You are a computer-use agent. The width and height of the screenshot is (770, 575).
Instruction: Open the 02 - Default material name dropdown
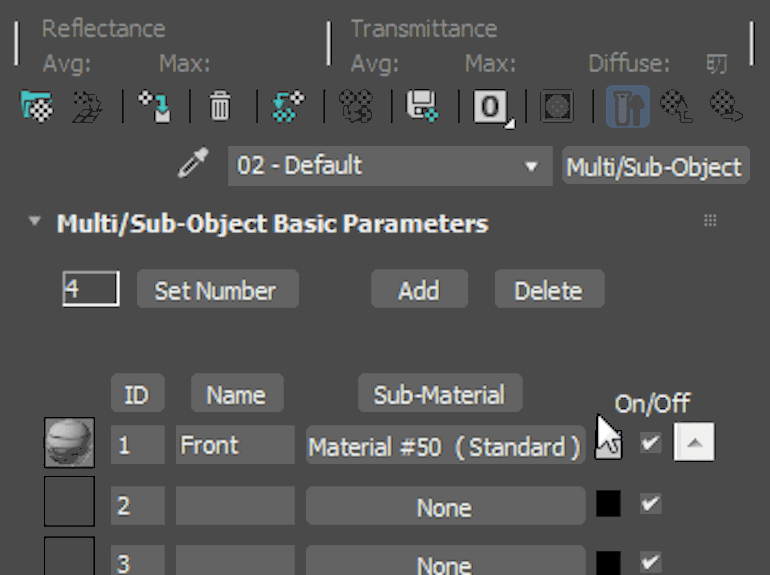531,166
